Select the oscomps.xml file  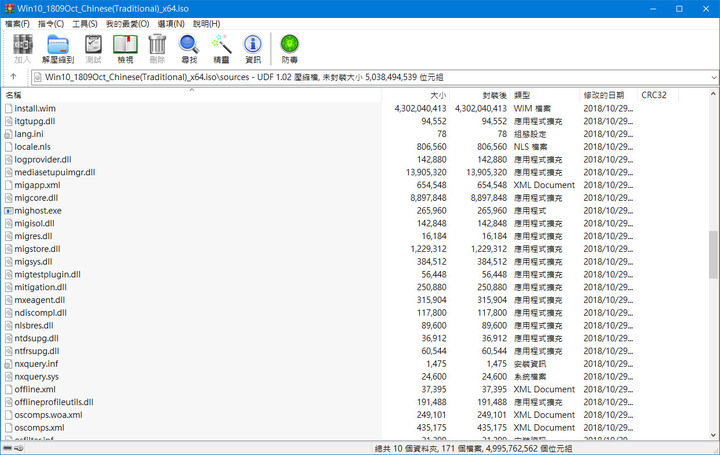(39, 428)
